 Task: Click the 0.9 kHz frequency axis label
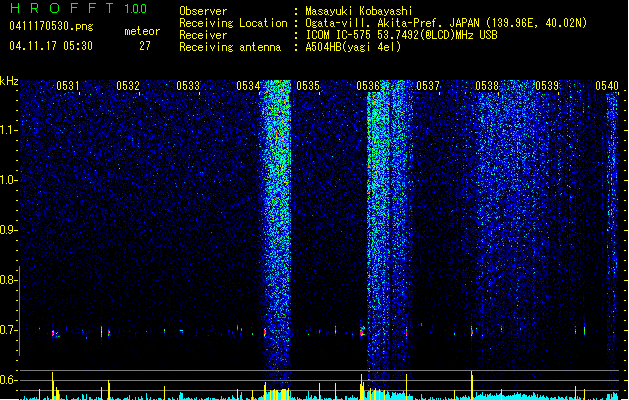tap(8, 230)
